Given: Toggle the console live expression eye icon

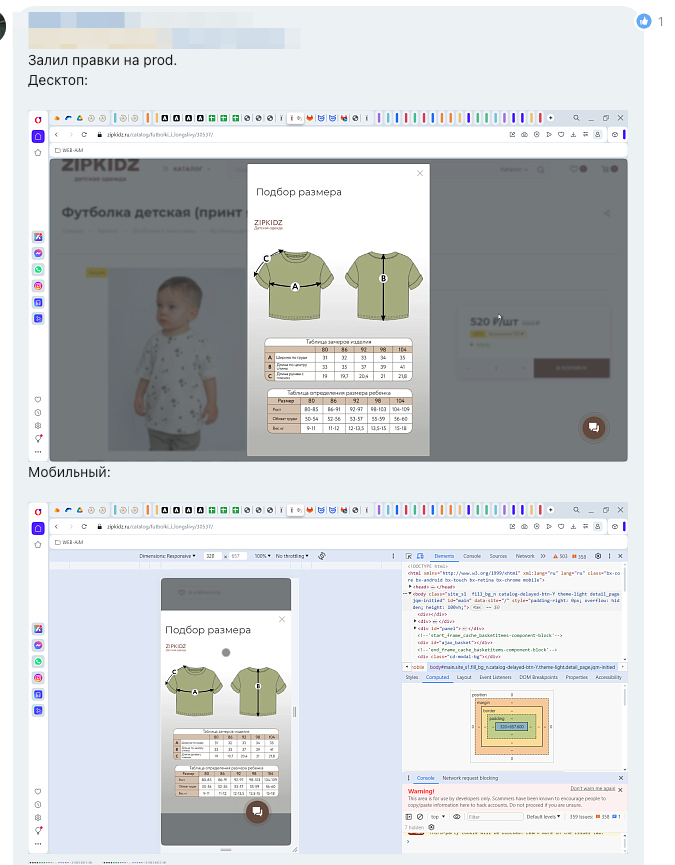Looking at the screenshot, I should tap(457, 817).
